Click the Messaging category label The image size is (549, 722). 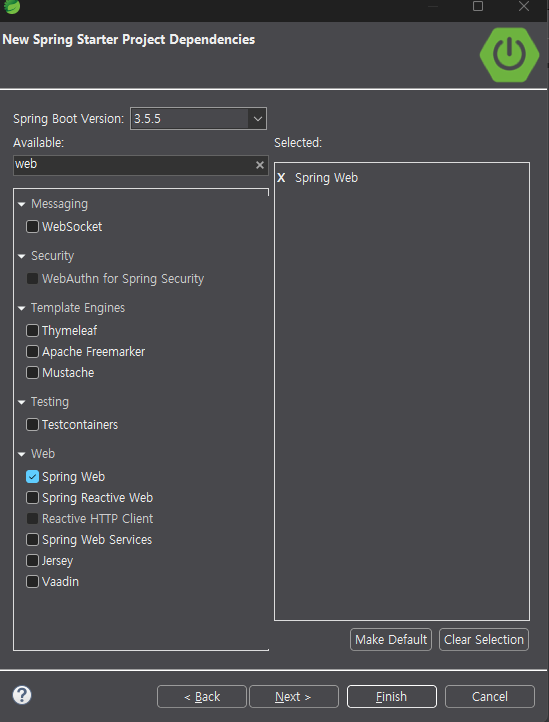pos(59,204)
